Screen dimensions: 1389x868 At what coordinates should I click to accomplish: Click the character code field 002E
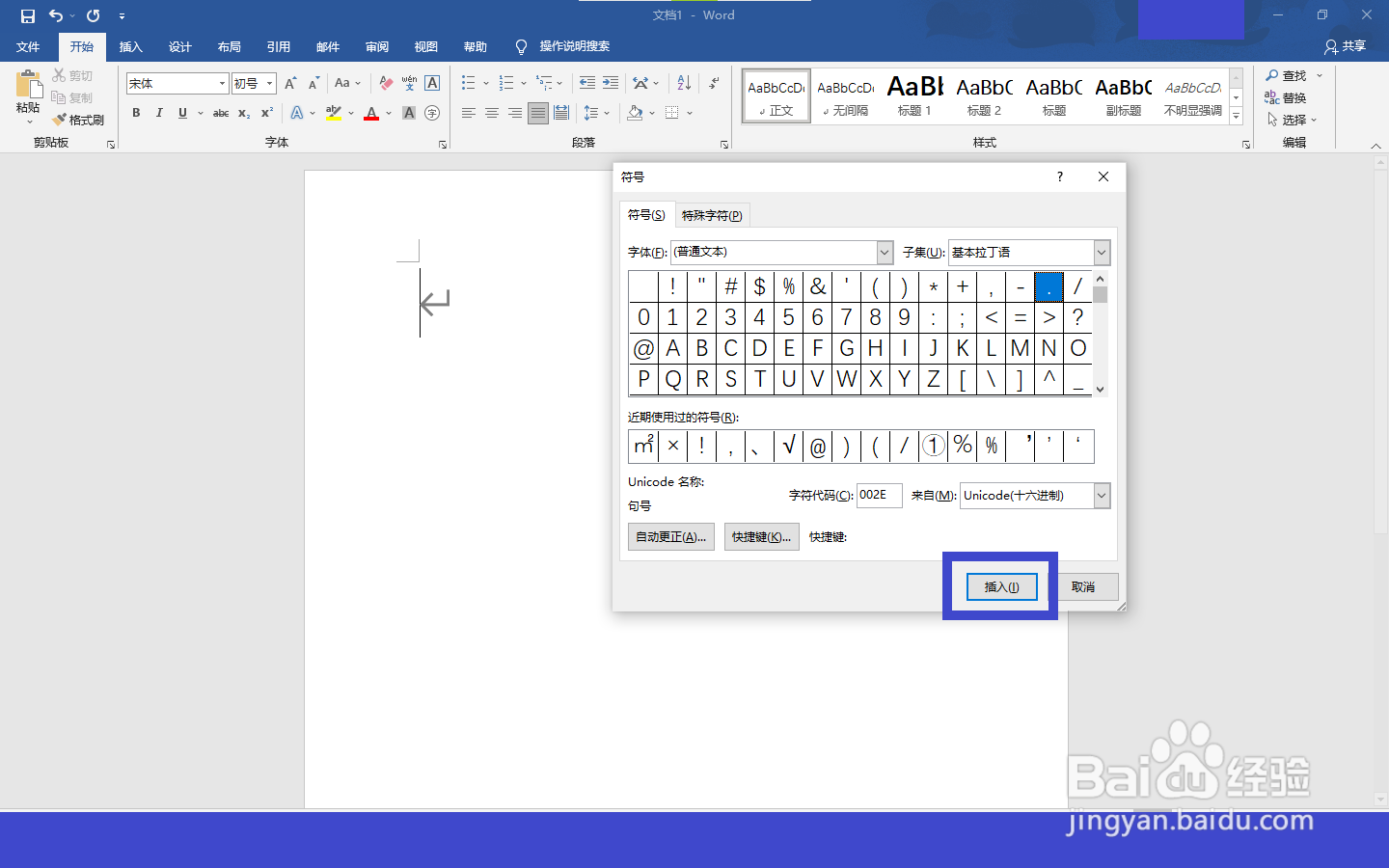click(x=879, y=495)
